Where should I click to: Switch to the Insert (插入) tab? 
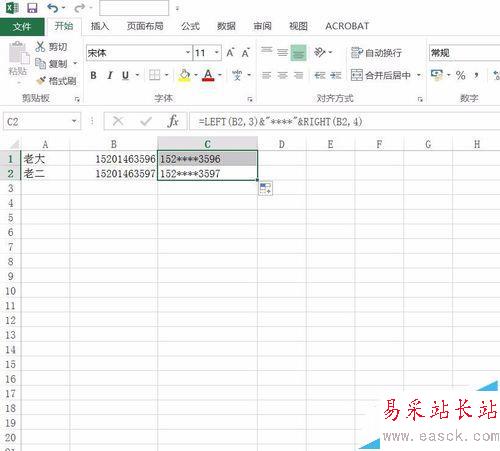[x=100, y=26]
